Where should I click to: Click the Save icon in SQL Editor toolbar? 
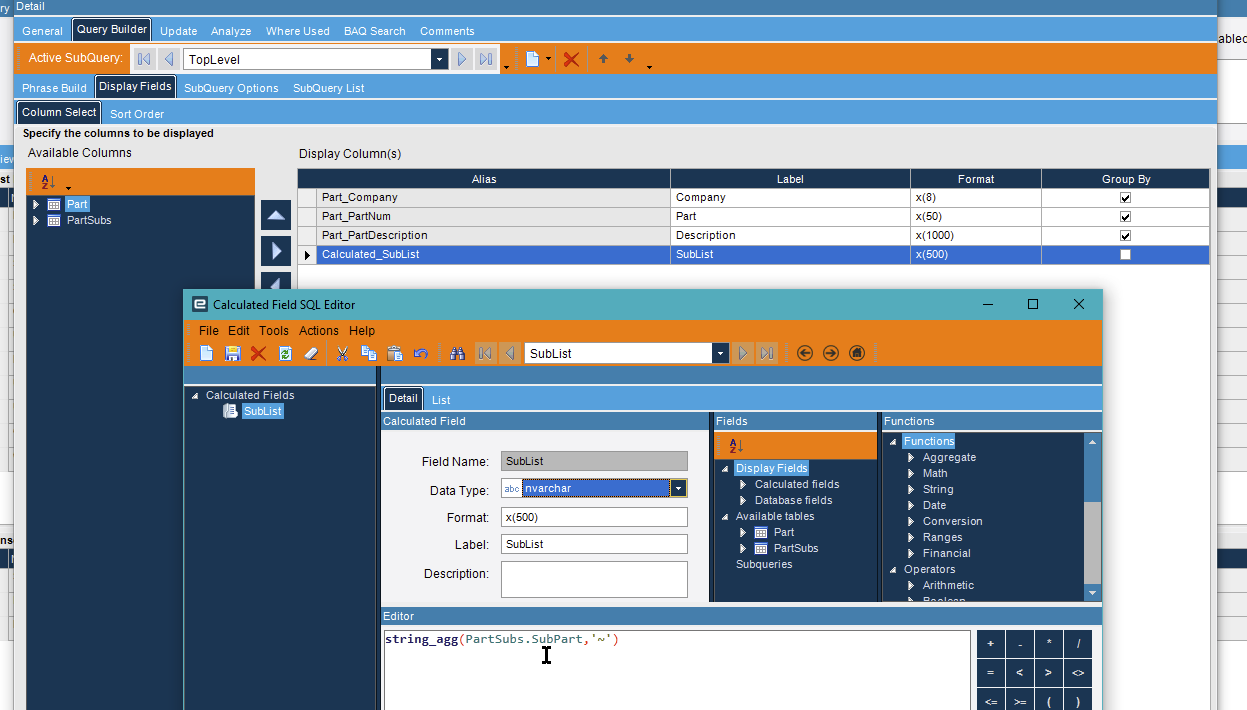(232, 353)
